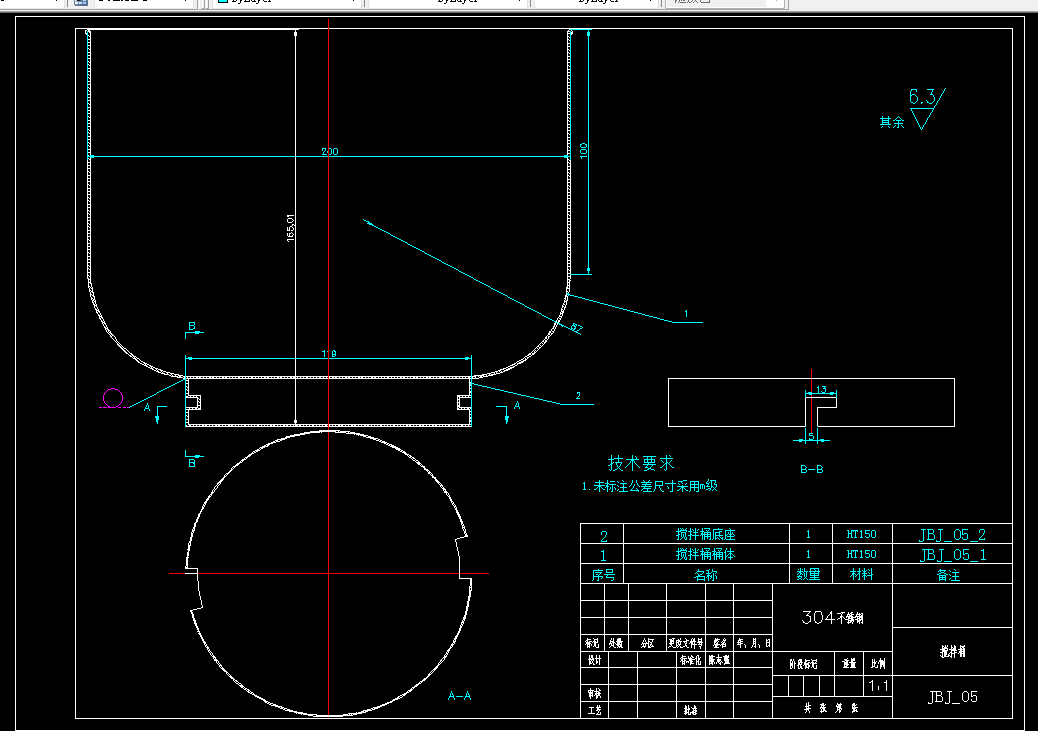Click the JBJ_05_2 remark cell
The width and height of the screenshot is (1038, 731).
pos(952,534)
